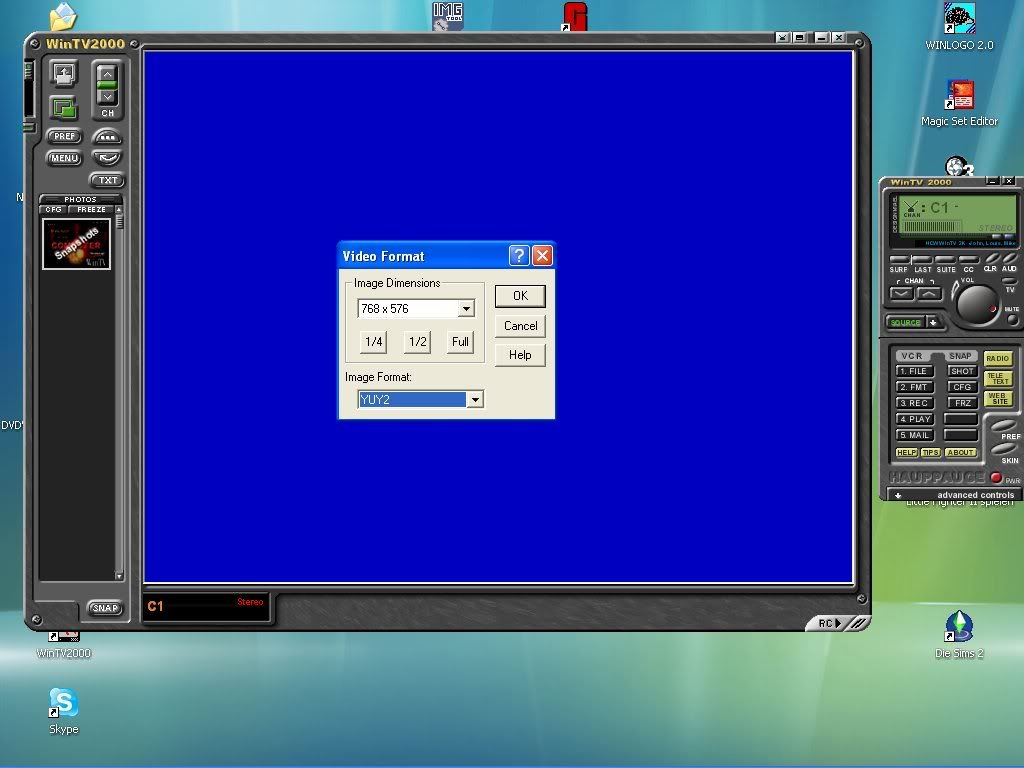Screen dimensions: 1024x768
Task: Open ABOUT on the remote
Action: (x=961, y=453)
